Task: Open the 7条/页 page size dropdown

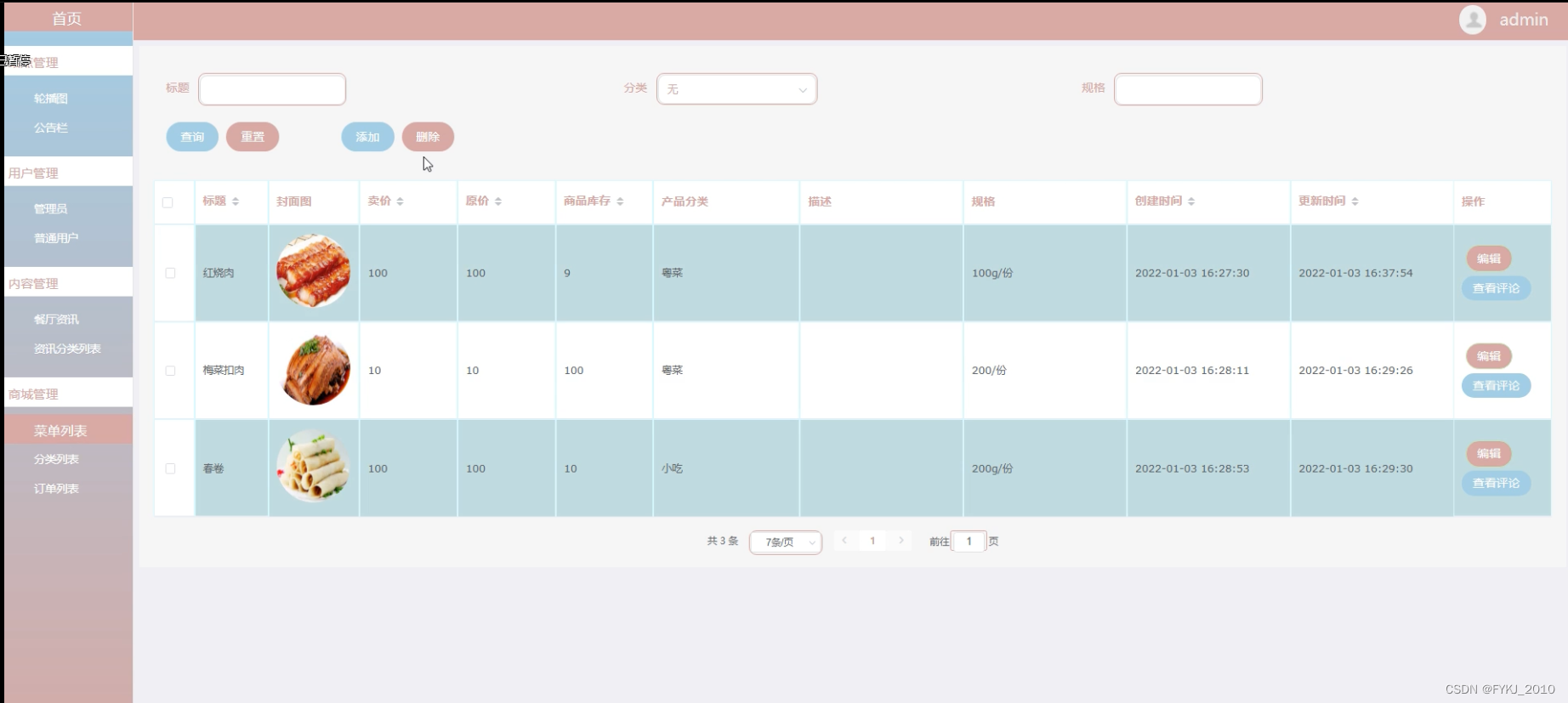Action: click(786, 542)
